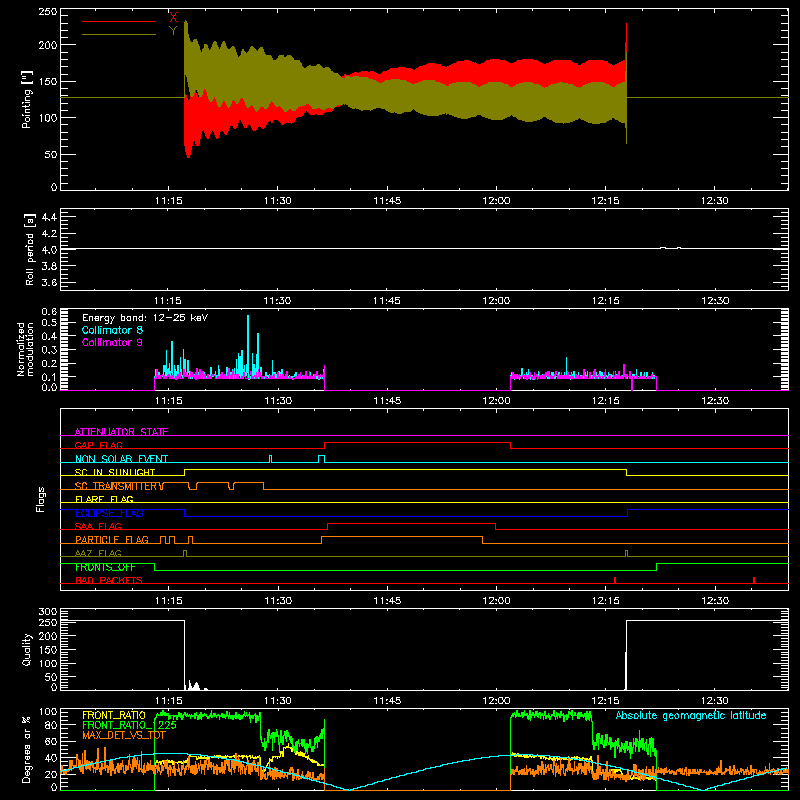Click the olive Y legend line
The height and width of the screenshot is (800, 800).
118,34
